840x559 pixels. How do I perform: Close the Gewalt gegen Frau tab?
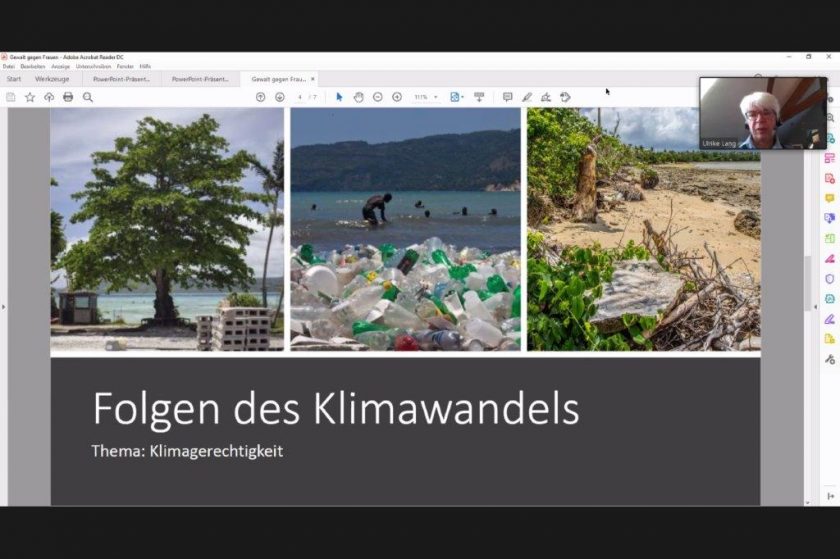(x=313, y=79)
